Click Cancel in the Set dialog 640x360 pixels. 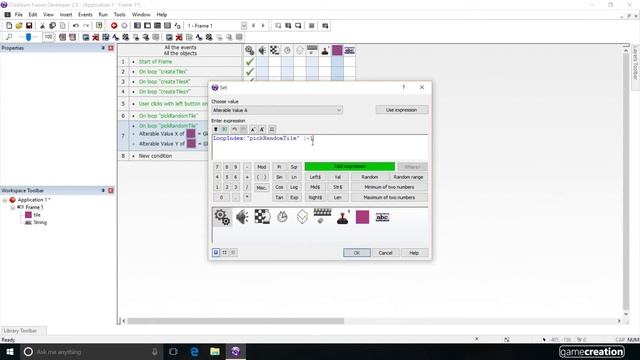click(385, 253)
